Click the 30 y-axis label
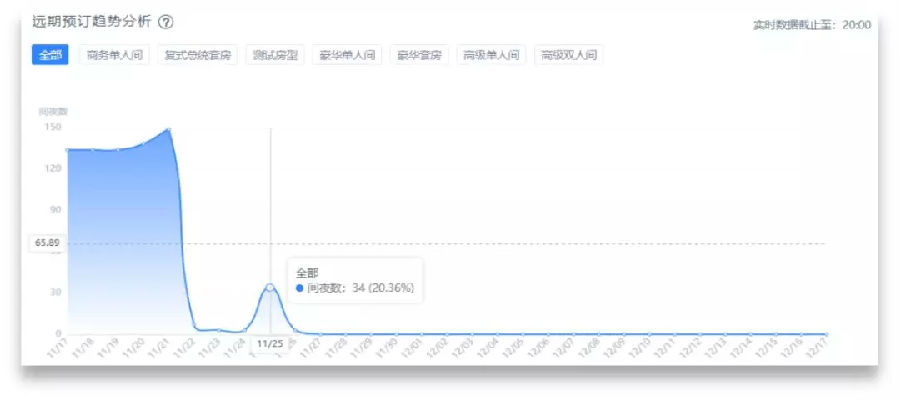Image resolution: width=900 pixels, height=400 pixels. click(56, 292)
